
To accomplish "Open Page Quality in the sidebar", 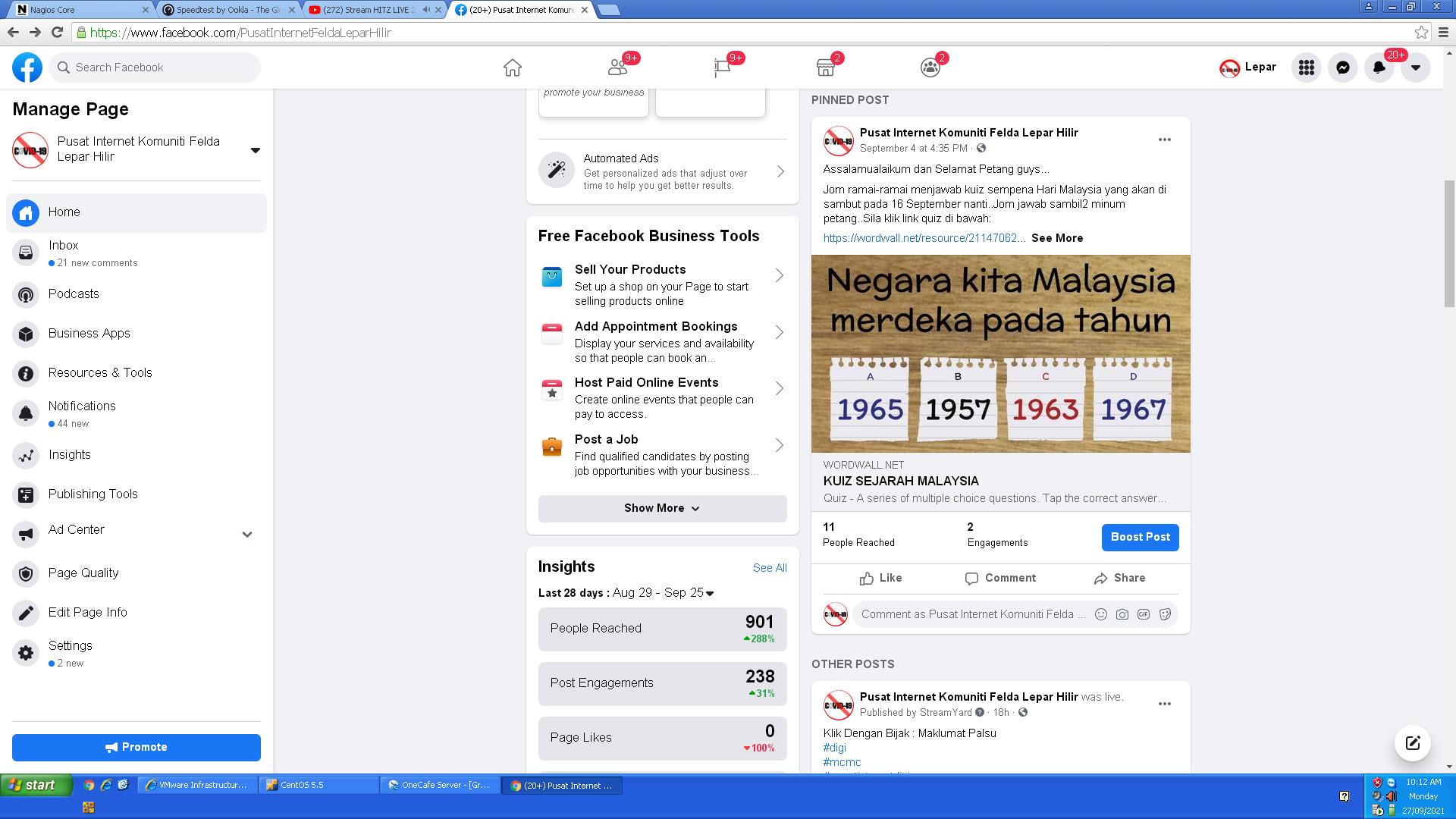I will pos(136,573).
